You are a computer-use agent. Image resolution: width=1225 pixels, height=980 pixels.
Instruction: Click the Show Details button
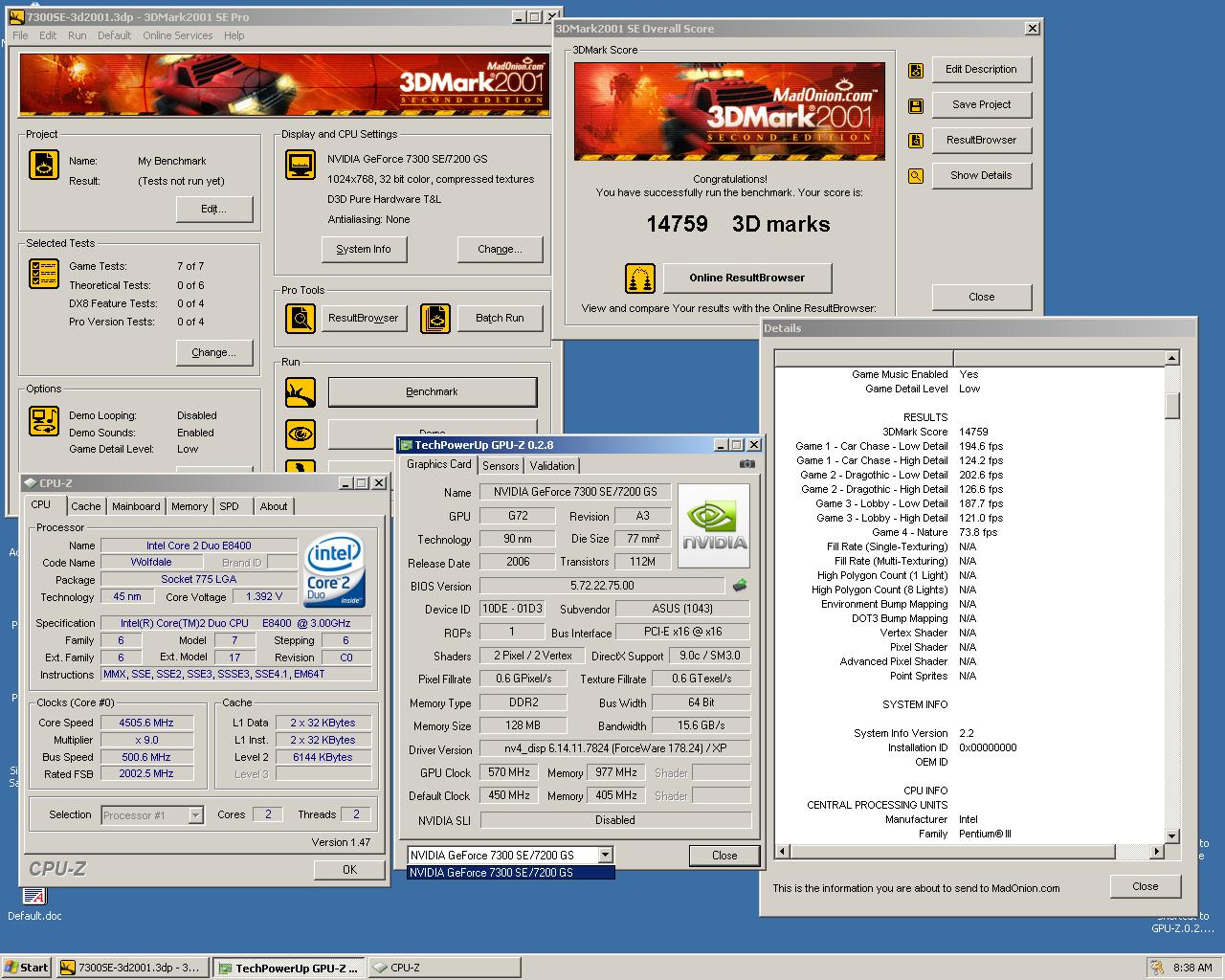coord(981,175)
